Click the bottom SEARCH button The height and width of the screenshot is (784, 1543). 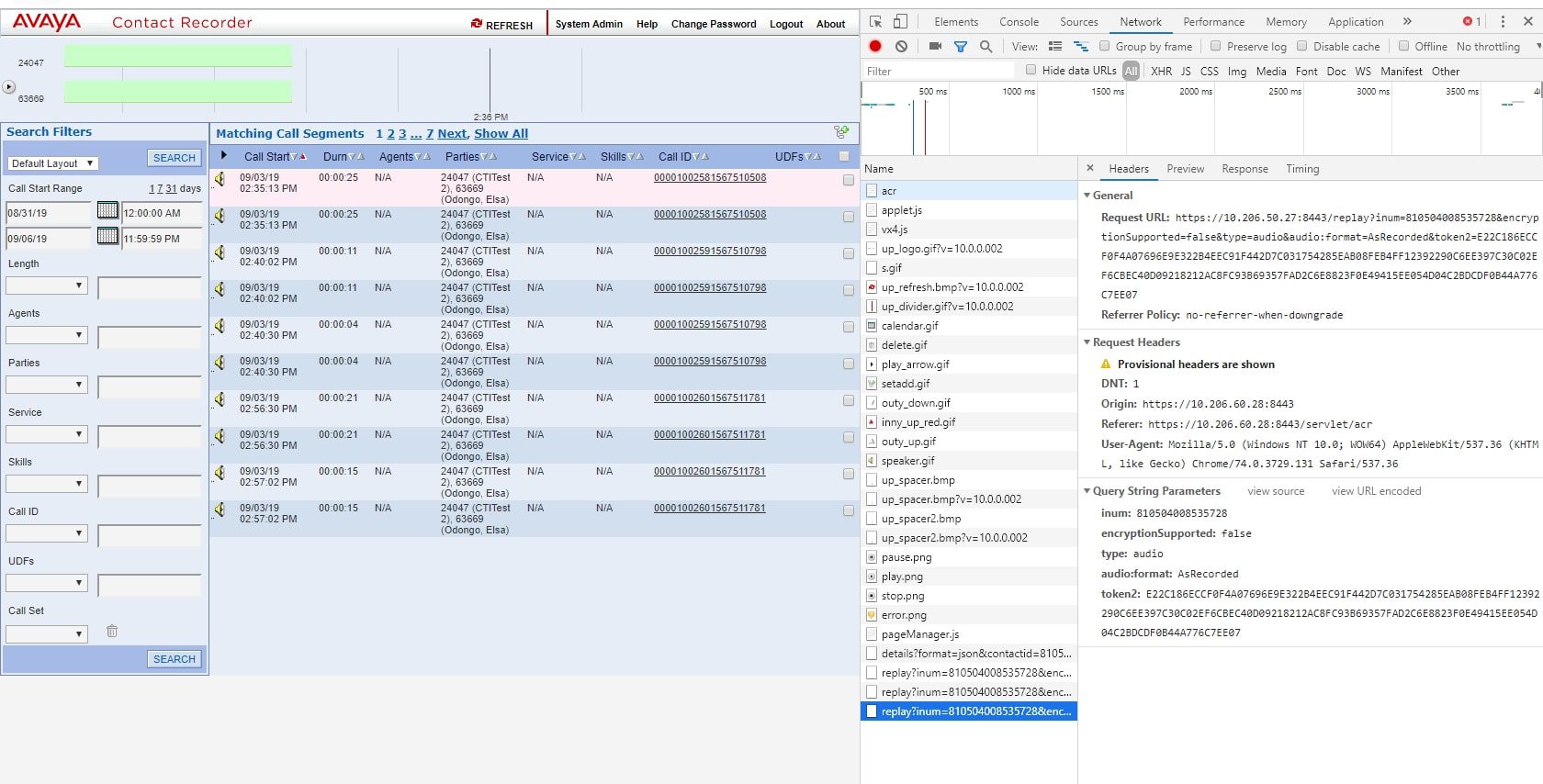click(x=175, y=659)
